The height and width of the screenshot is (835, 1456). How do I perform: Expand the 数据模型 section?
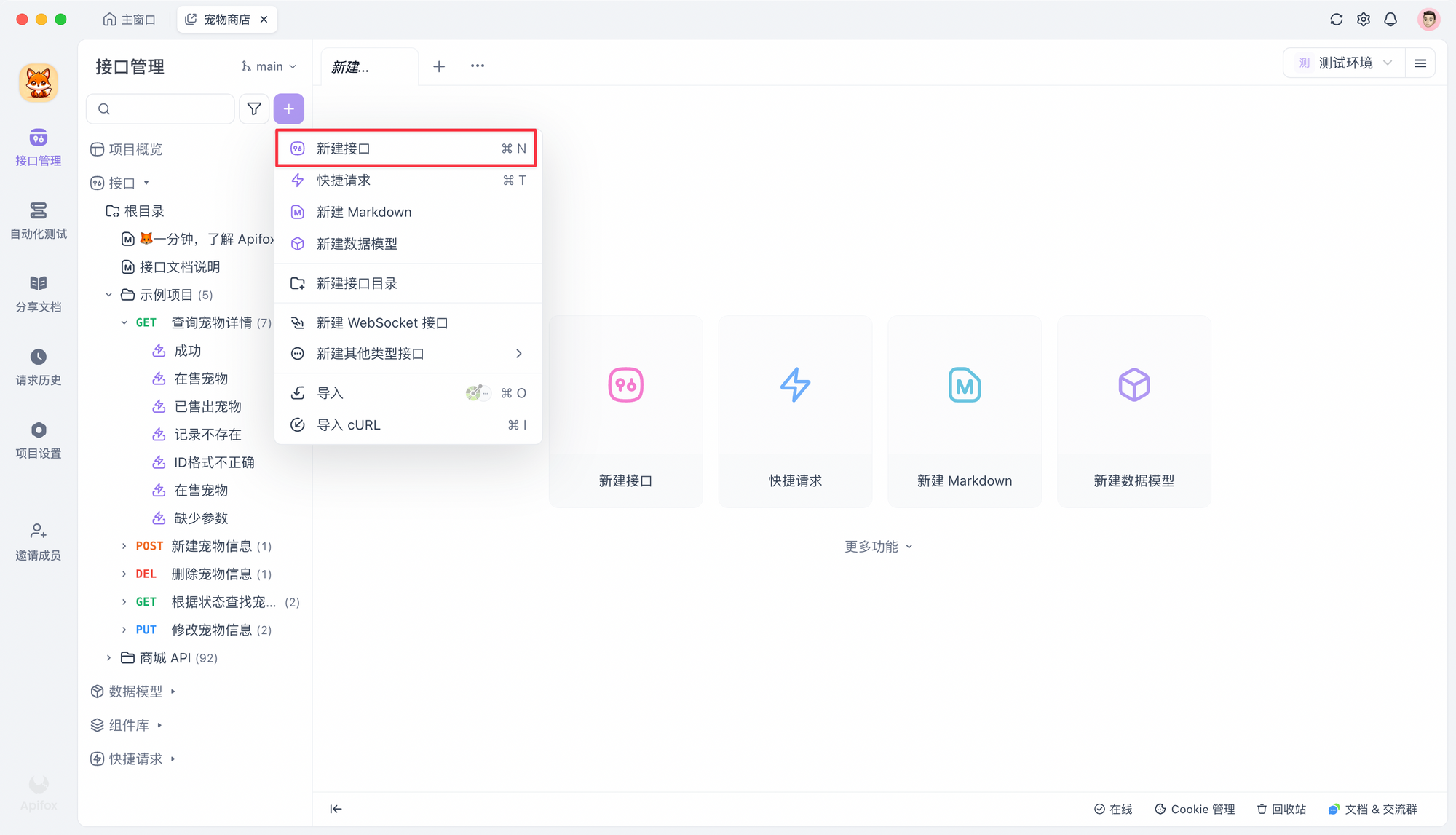173,692
